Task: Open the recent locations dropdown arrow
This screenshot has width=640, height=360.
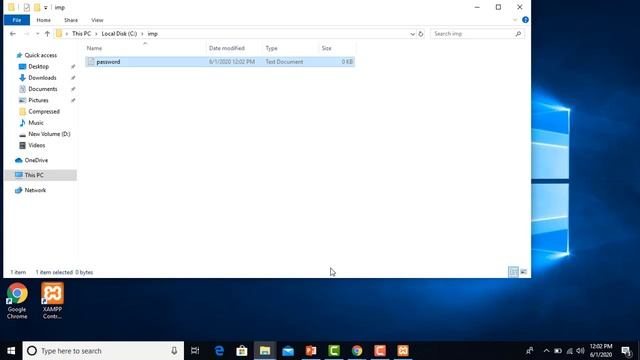Action: (x=38, y=34)
